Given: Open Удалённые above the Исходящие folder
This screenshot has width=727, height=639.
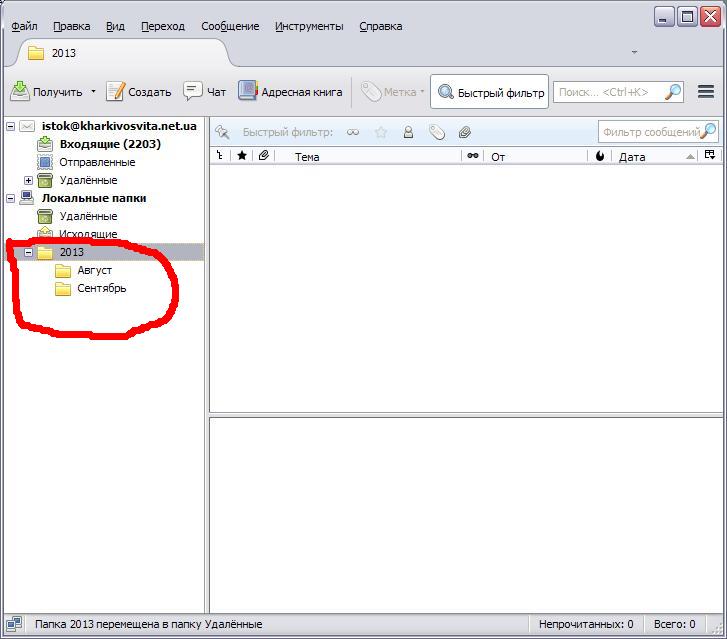Looking at the screenshot, I should click(88, 216).
